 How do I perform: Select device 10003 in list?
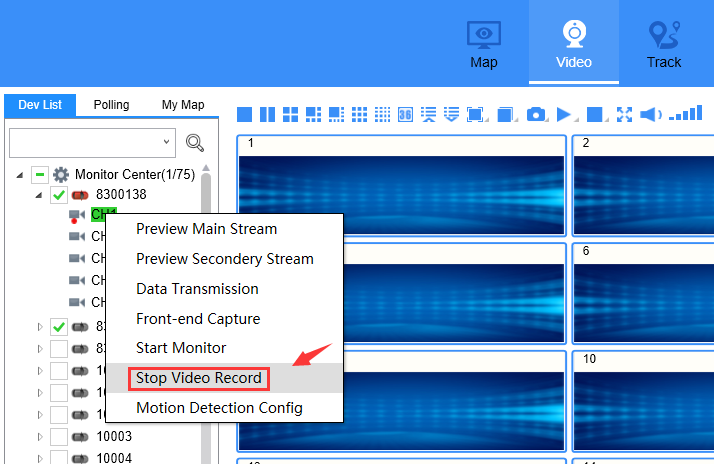coord(114,436)
